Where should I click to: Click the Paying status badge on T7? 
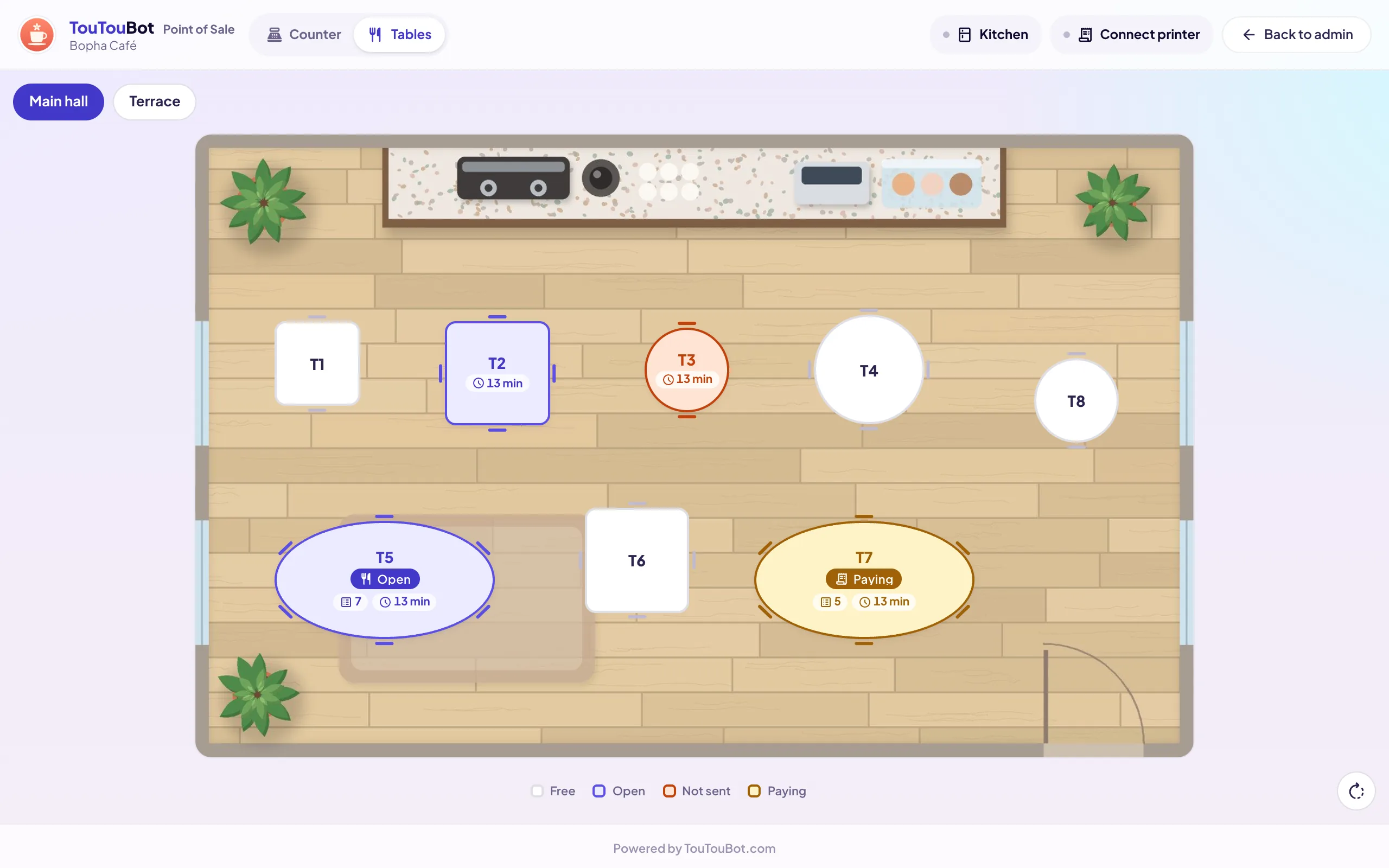(x=863, y=579)
